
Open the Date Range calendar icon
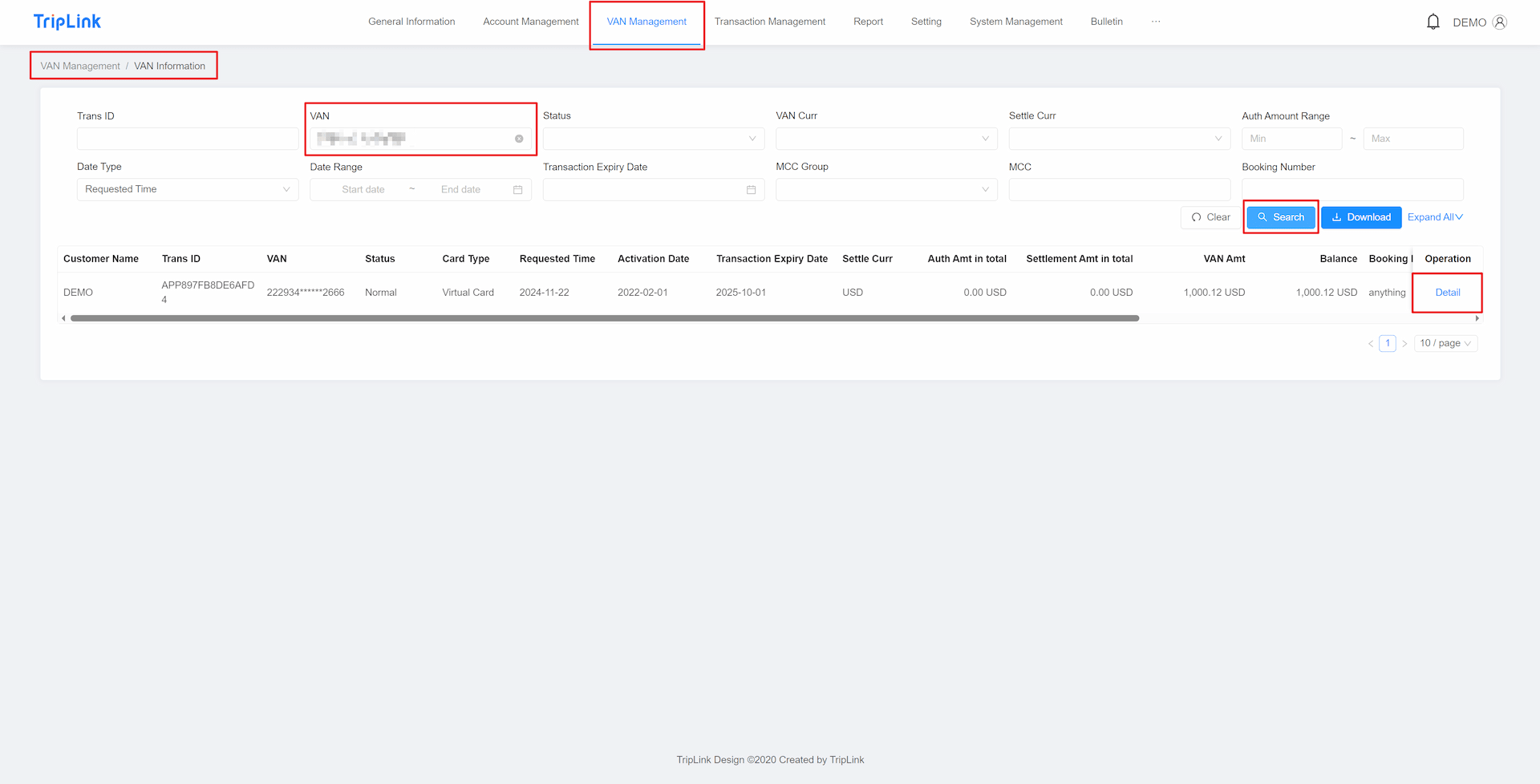point(517,190)
